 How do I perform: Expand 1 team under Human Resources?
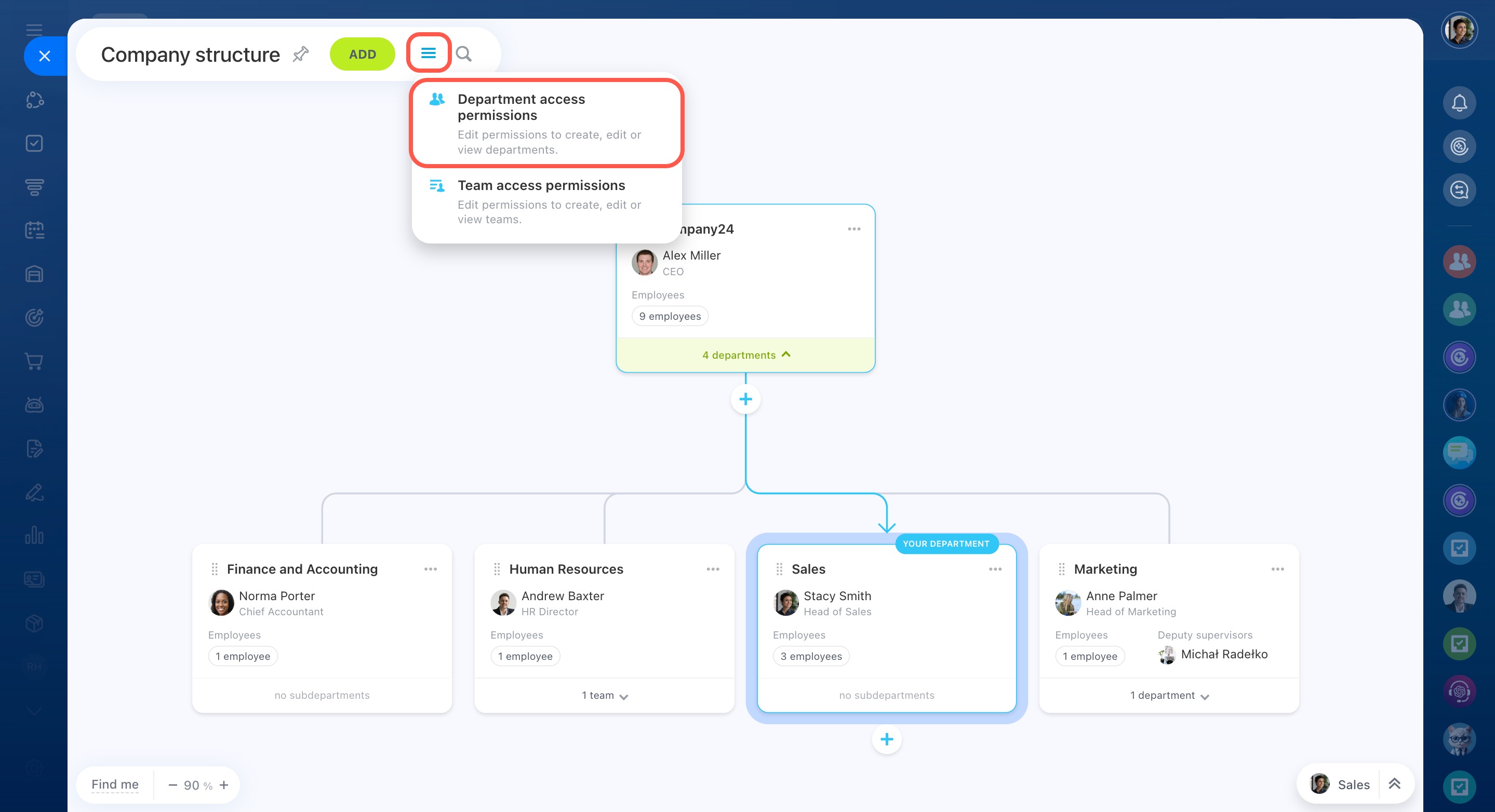coord(604,695)
